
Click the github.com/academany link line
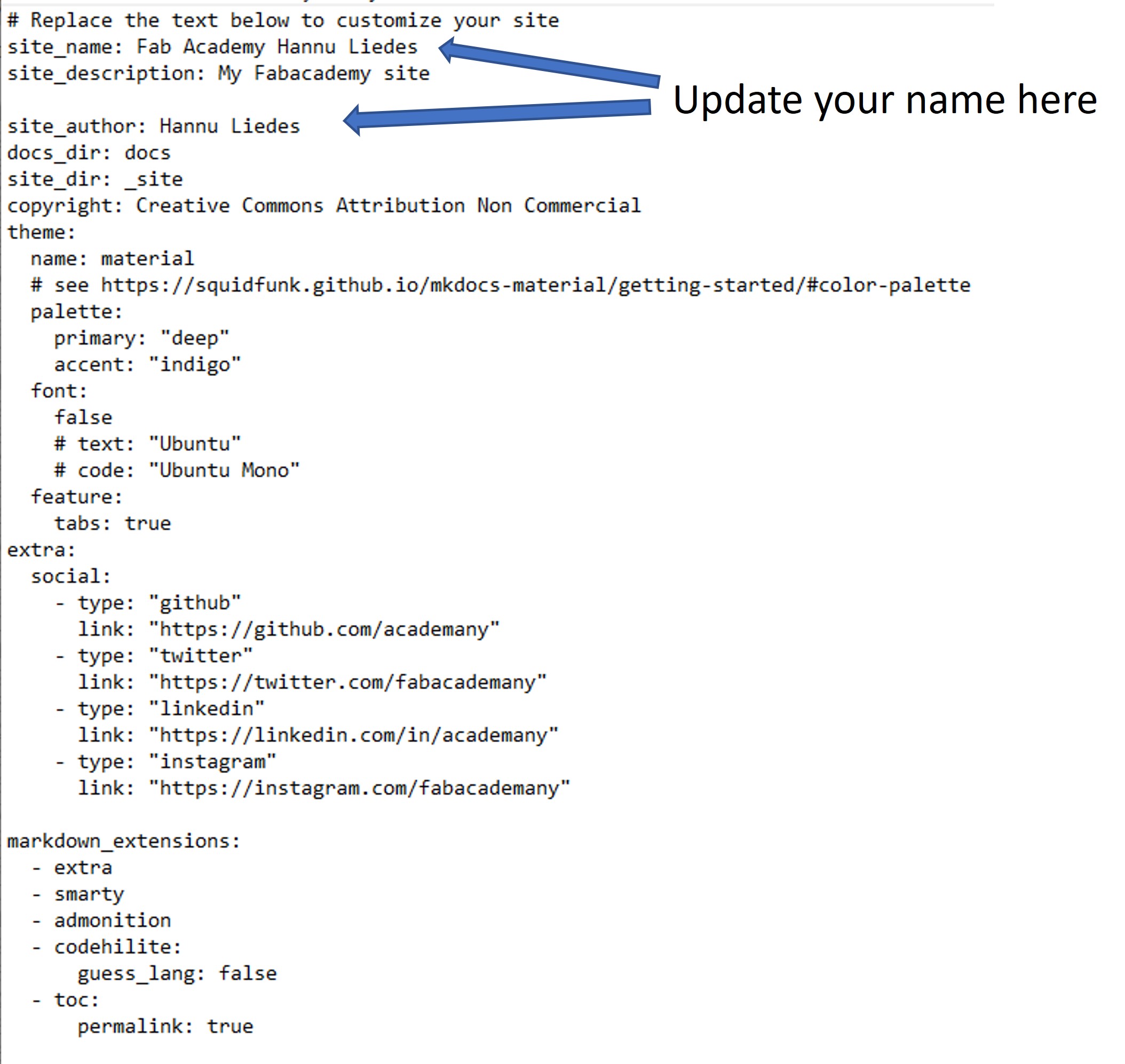(x=289, y=629)
